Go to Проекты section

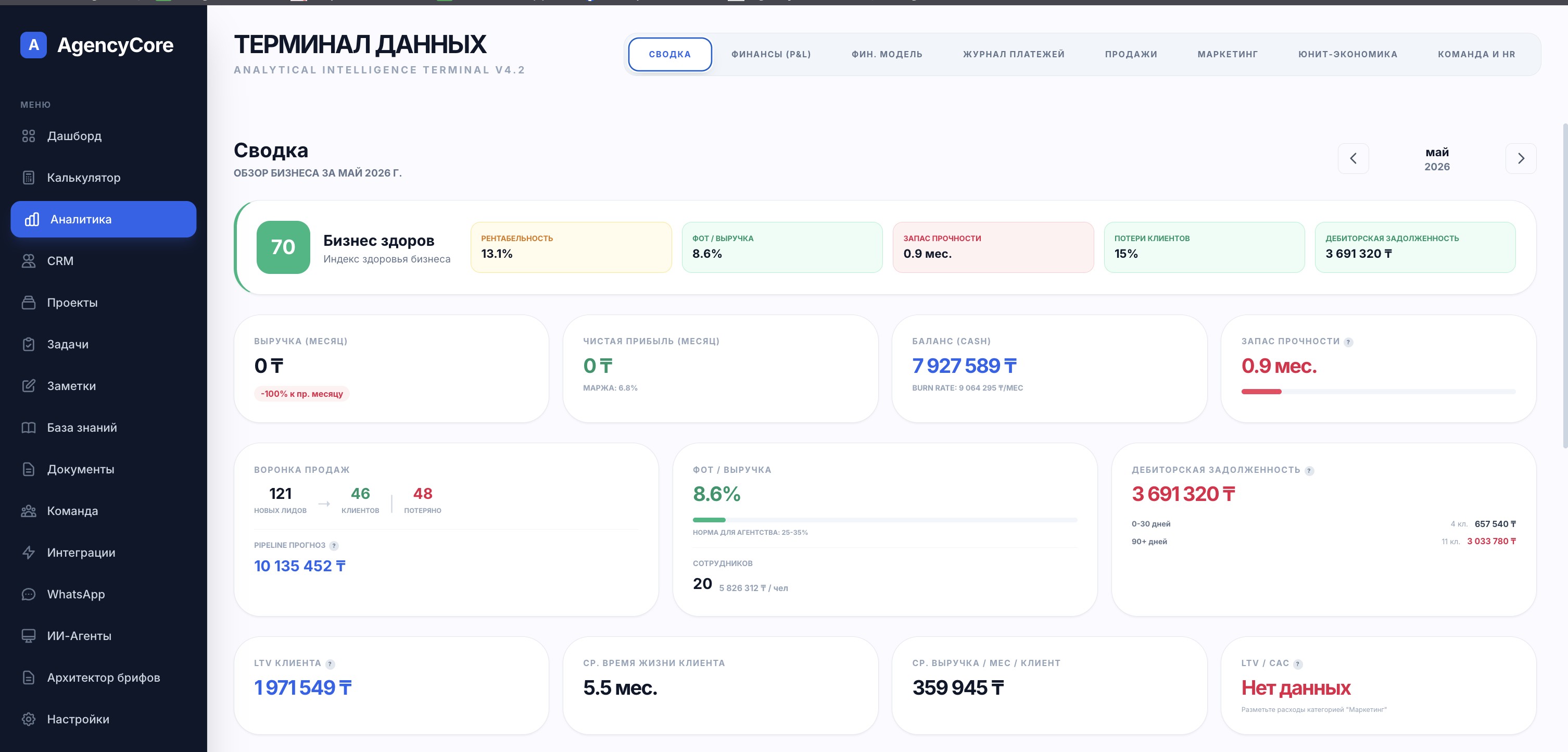[x=104, y=303]
